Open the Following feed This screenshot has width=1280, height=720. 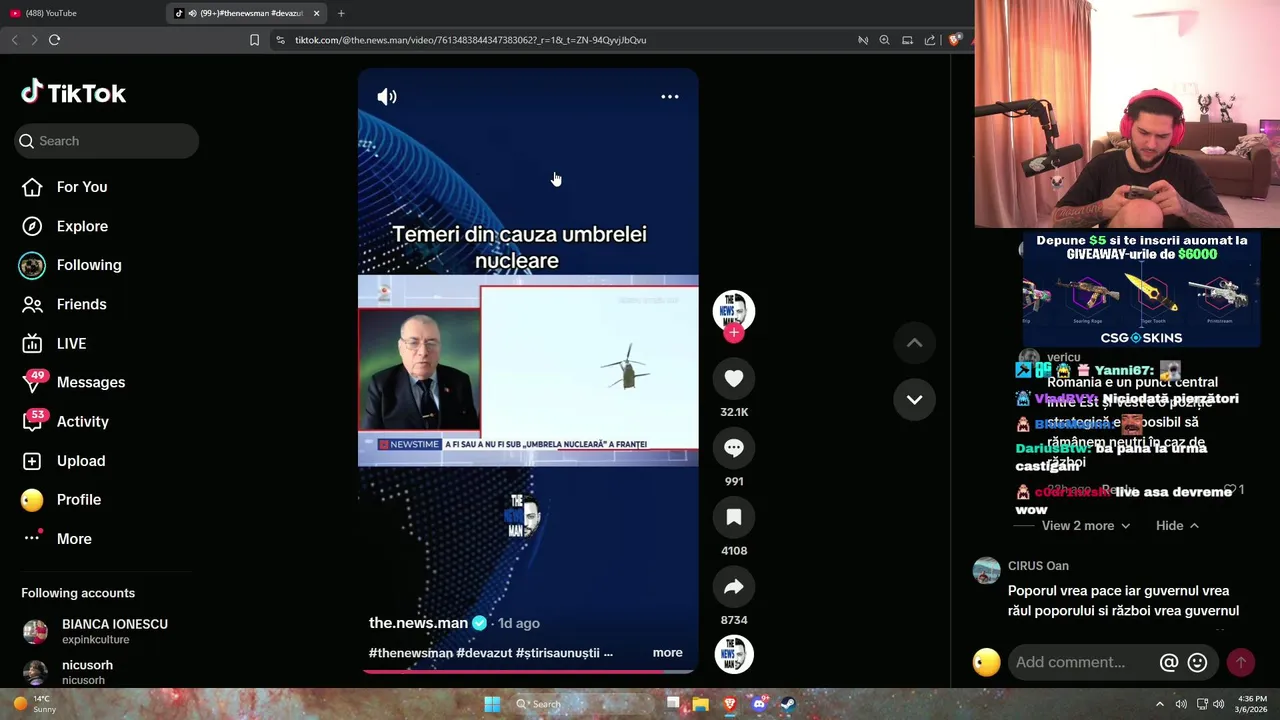click(70, 265)
